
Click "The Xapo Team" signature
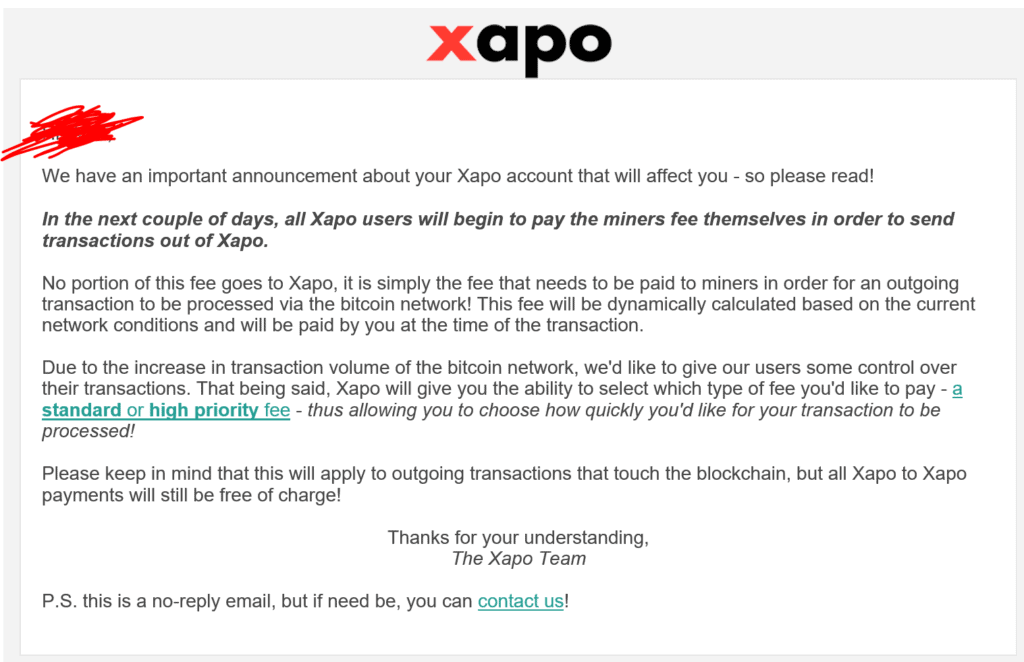(x=519, y=559)
